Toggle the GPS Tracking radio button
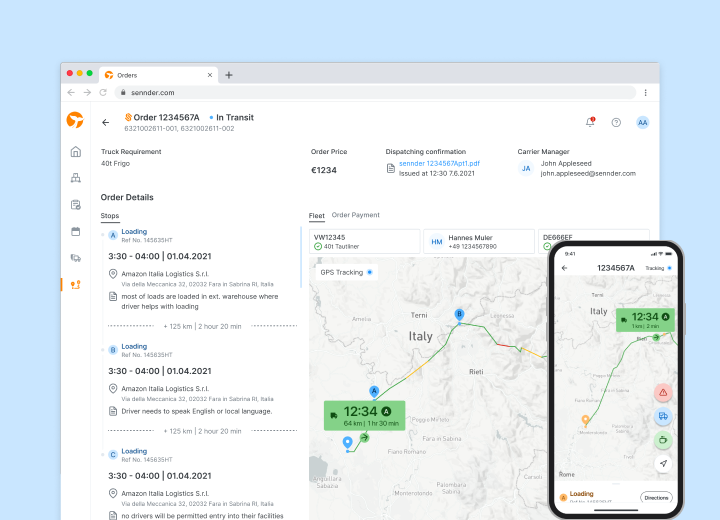 pos(369,272)
